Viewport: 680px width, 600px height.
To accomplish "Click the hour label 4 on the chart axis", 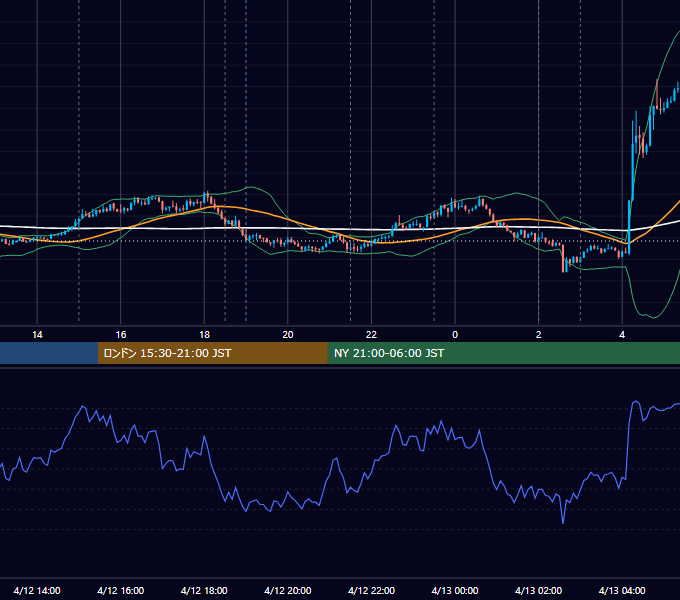I will click(x=622, y=335).
